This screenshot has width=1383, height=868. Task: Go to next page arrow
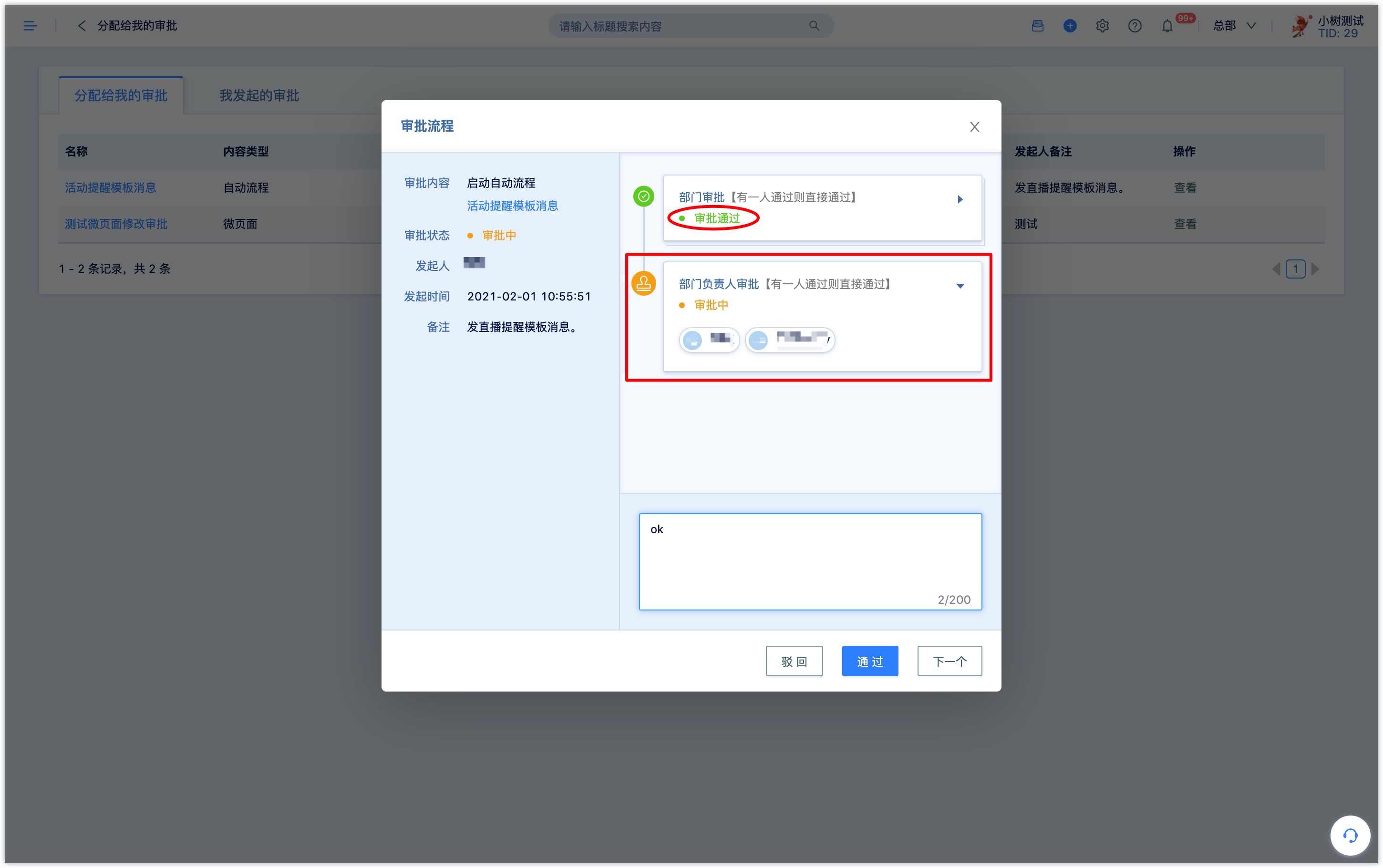(1315, 269)
